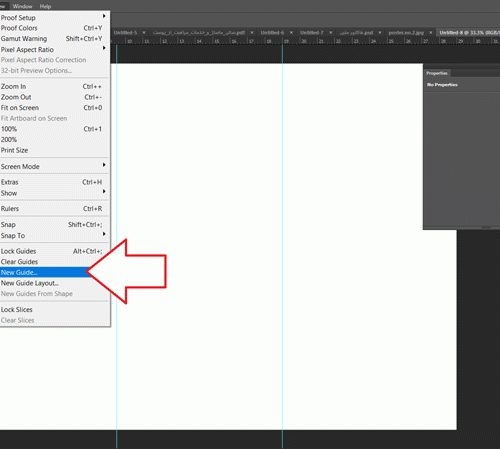Click the horizontal ruler at mark 20
Screen dimensions: 500x449
point(304,41)
